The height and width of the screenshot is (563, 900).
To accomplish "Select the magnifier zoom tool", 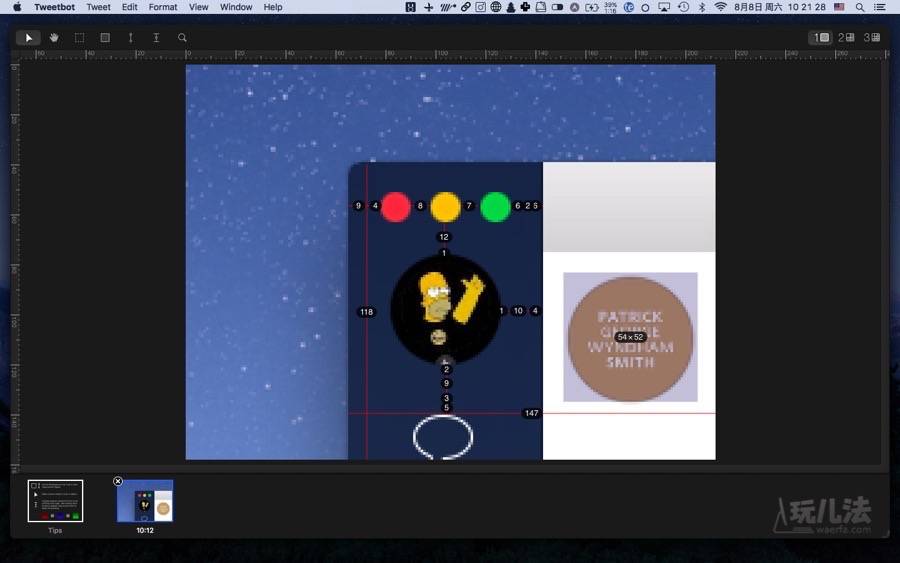I will pos(182,38).
